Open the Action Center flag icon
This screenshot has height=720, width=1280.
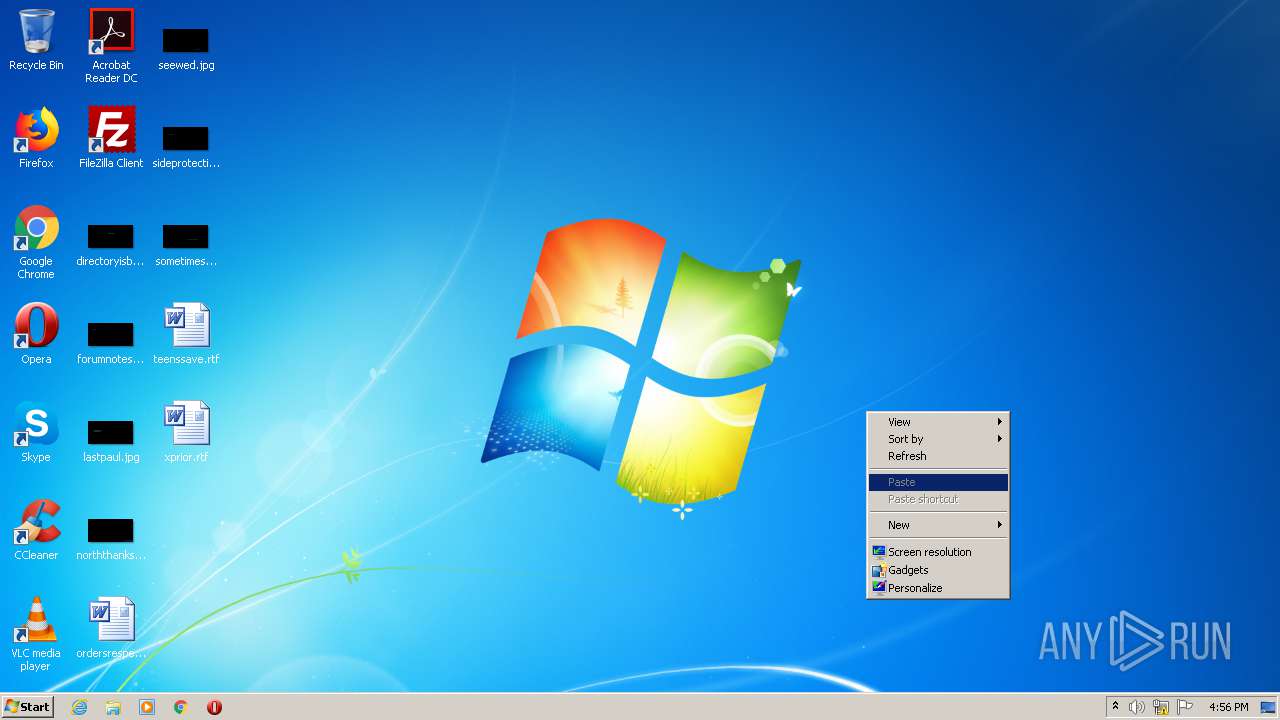pyautogui.click(x=1185, y=707)
